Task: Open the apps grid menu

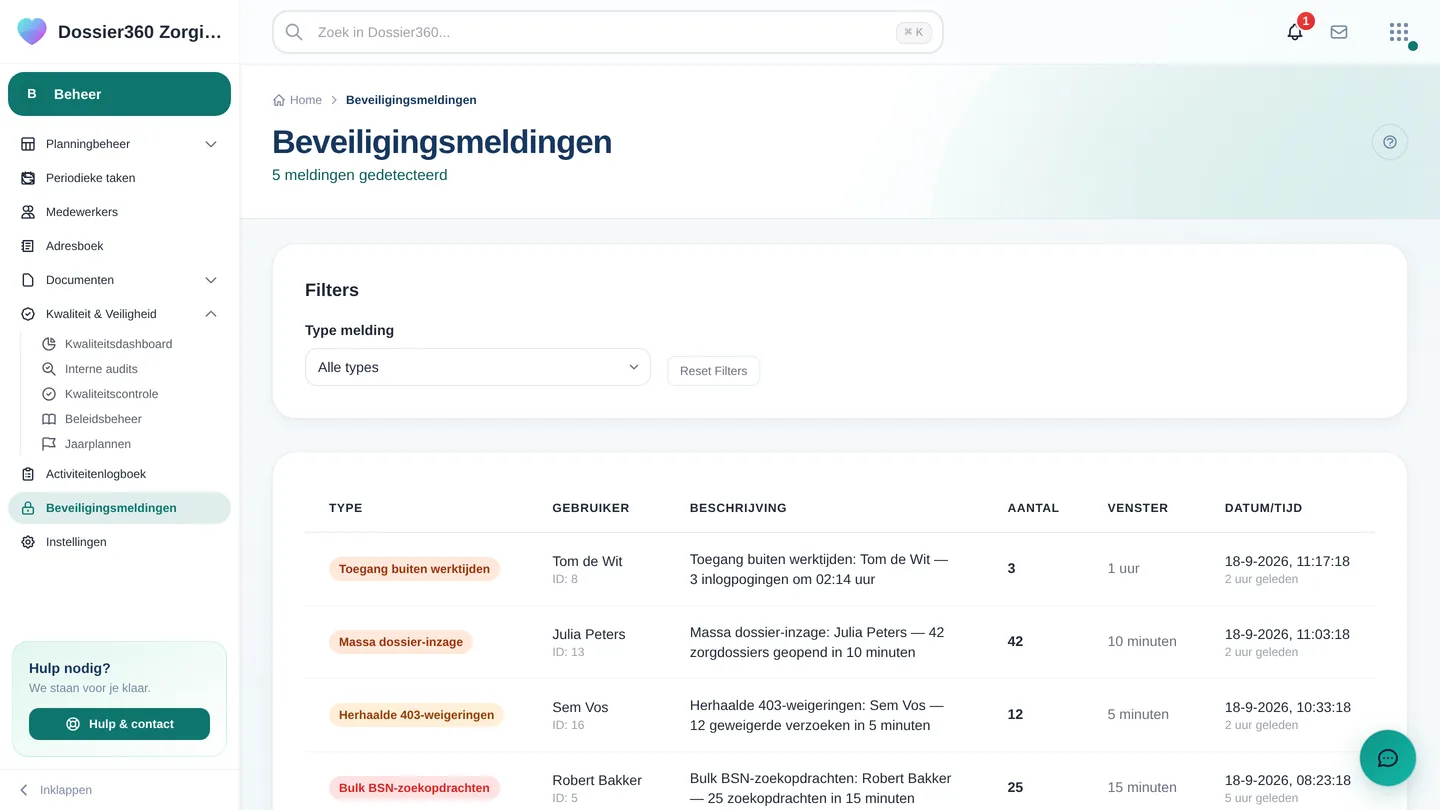Action: (x=1399, y=32)
